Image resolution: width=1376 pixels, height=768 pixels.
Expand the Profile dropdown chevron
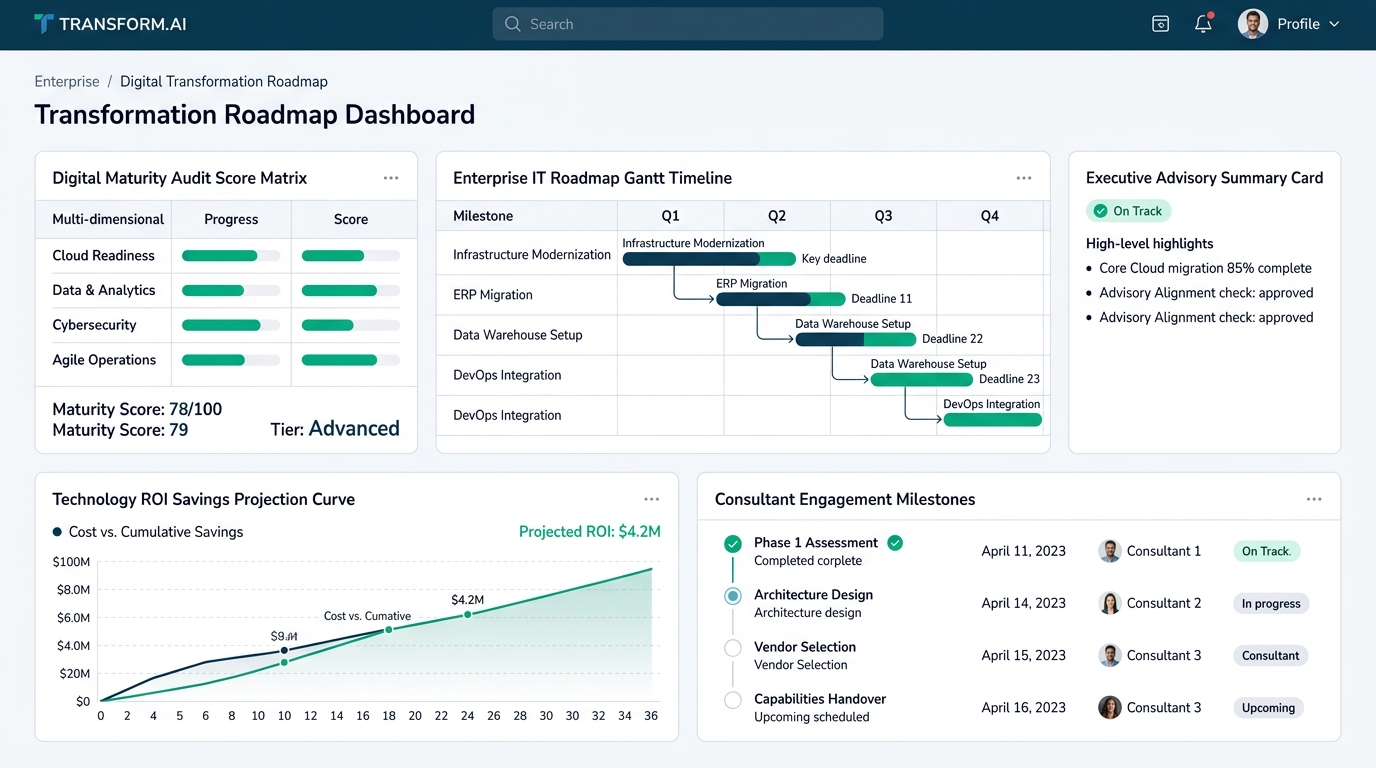(x=1334, y=24)
